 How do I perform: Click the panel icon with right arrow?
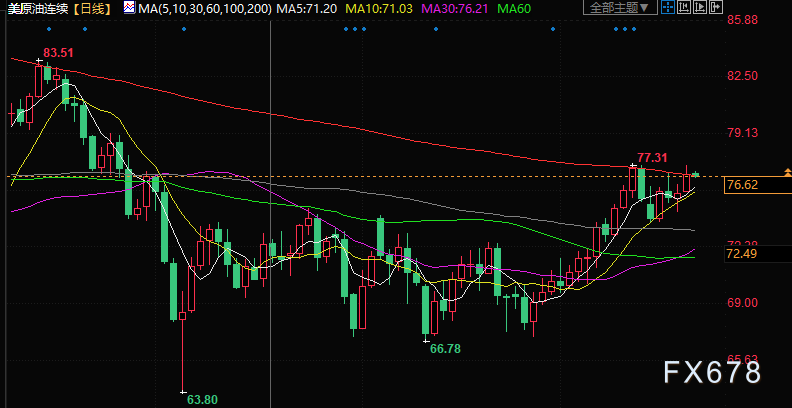point(716,7)
